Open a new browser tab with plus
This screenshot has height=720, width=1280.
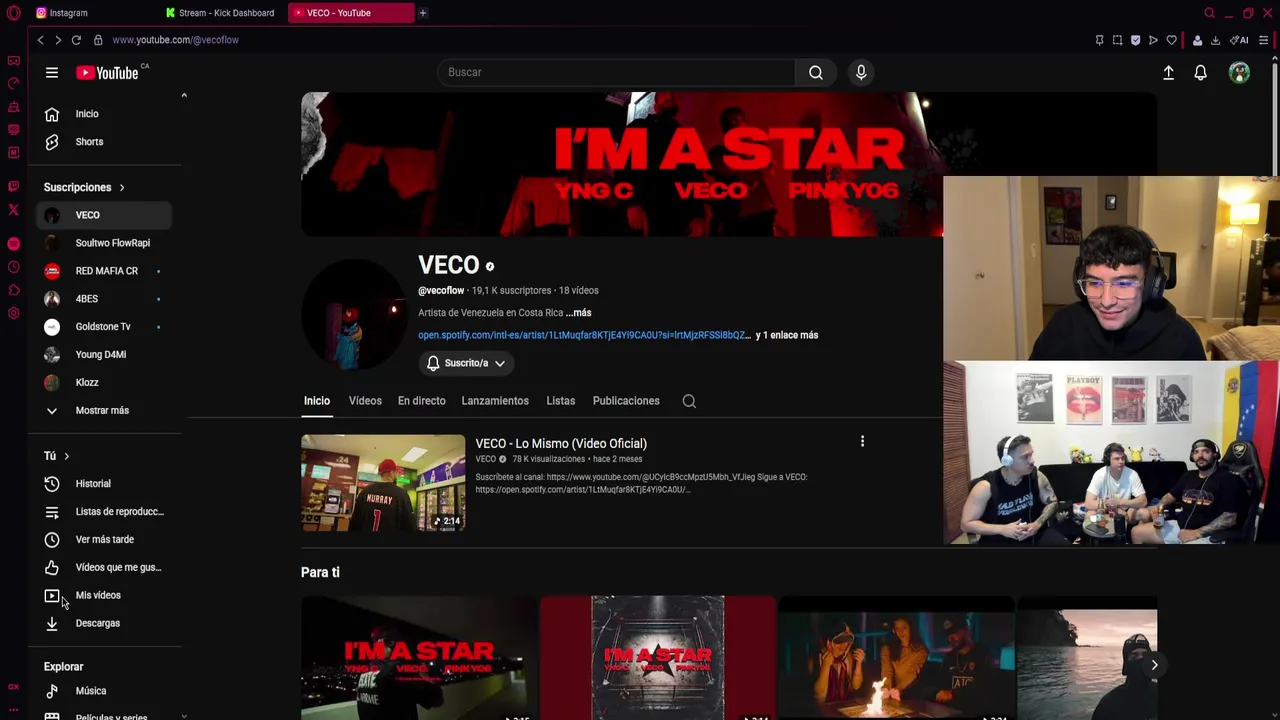click(423, 13)
